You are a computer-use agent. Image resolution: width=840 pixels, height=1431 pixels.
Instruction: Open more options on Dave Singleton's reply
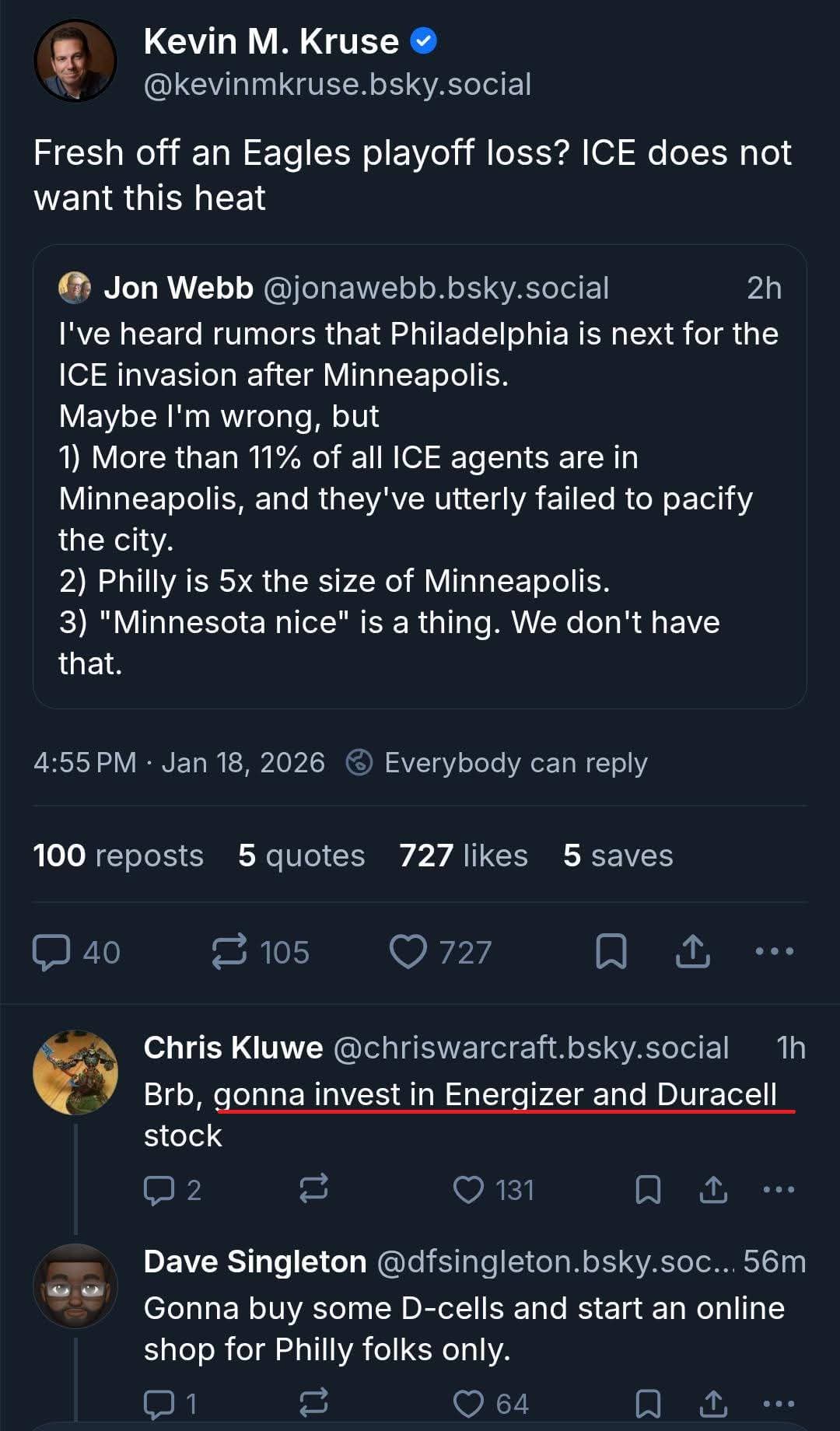(779, 1404)
